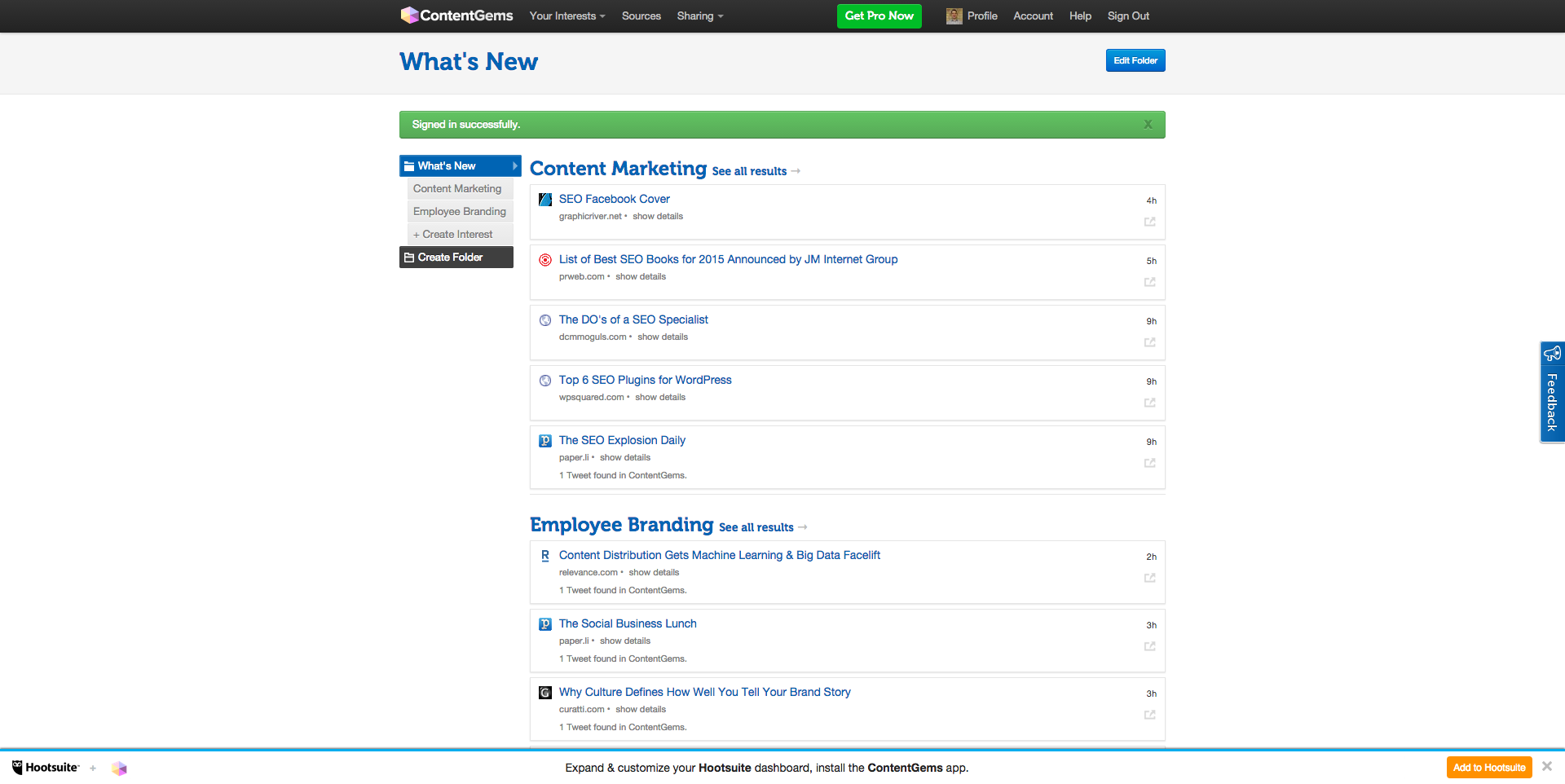Open the SEO Facebook Cover article
Screen dimensions: 1565x784
click(615, 199)
